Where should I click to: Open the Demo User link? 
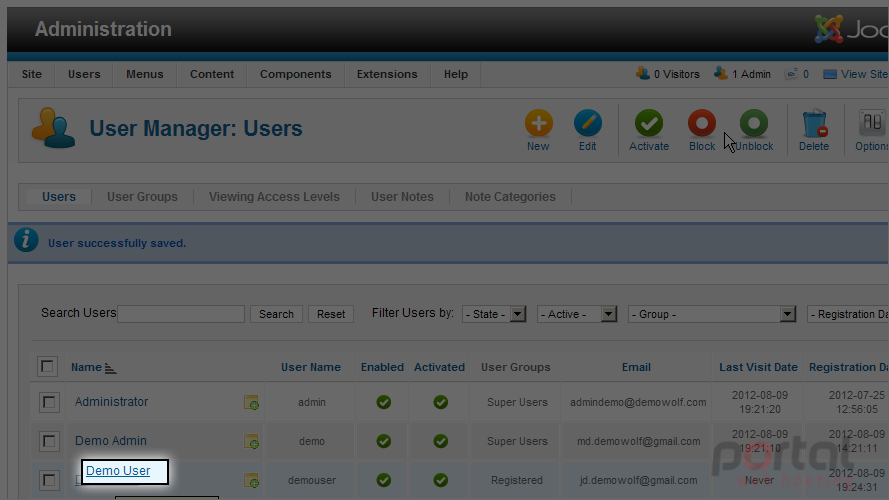tap(118, 471)
